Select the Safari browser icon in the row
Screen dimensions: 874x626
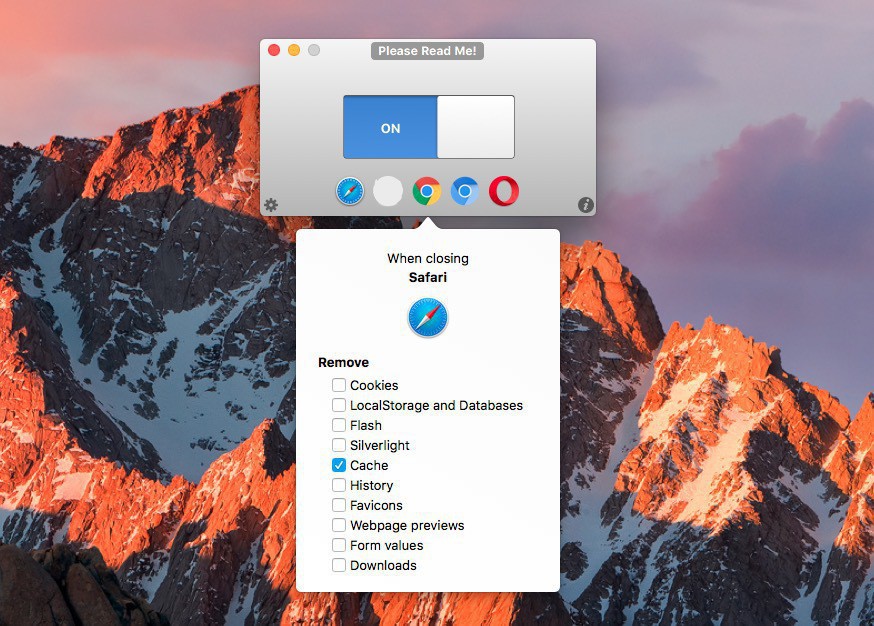(350, 190)
